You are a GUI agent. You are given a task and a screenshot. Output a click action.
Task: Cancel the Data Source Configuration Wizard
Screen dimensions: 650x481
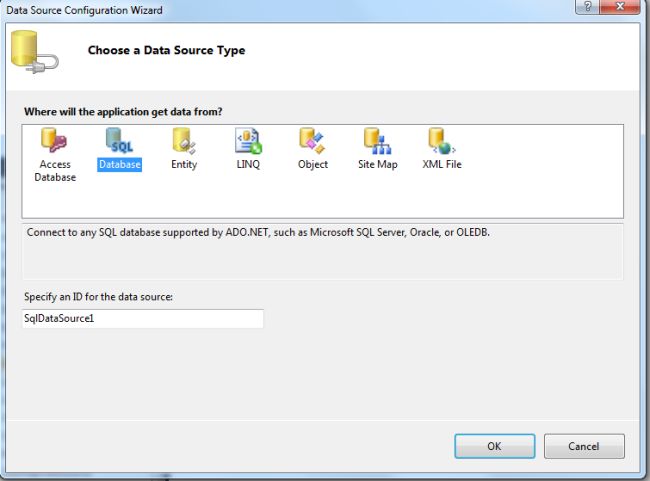pyautogui.click(x=583, y=446)
